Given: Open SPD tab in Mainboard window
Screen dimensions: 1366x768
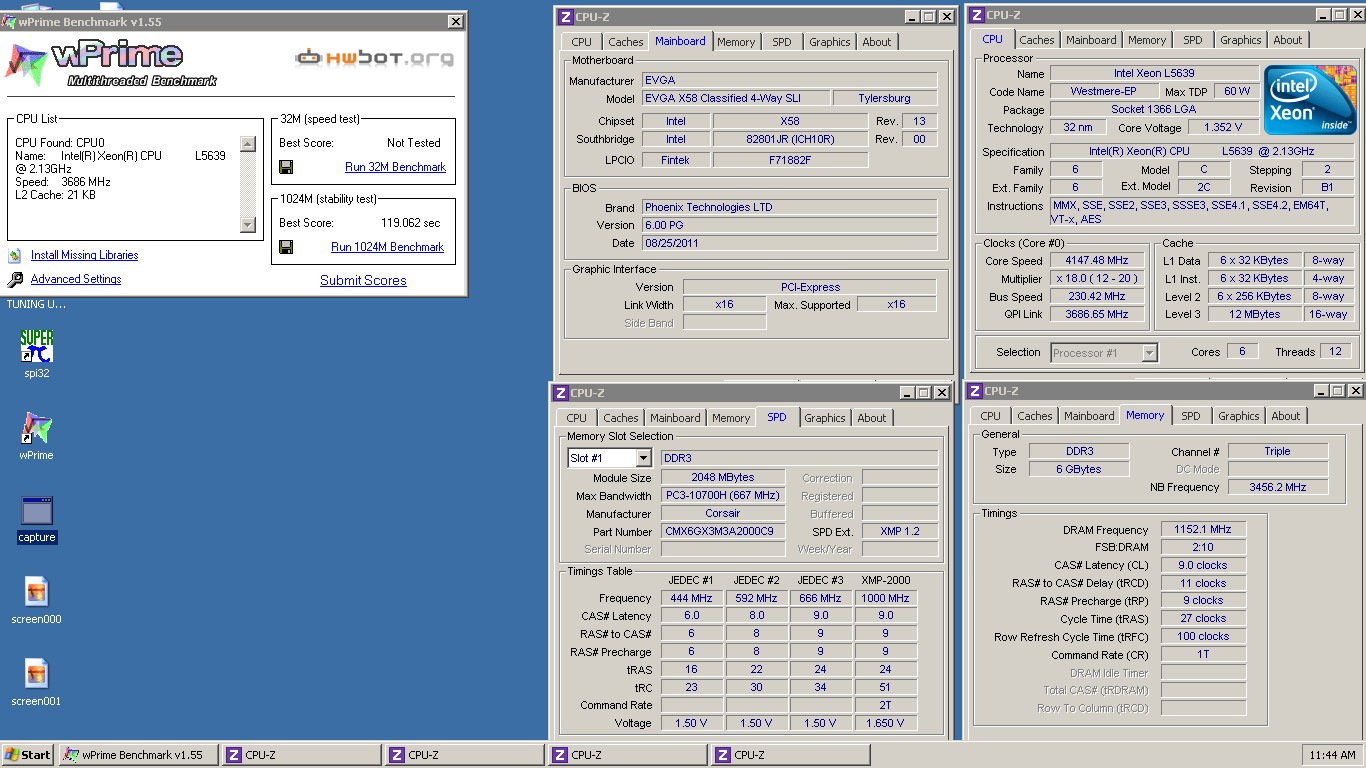Looking at the screenshot, I should coord(782,42).
